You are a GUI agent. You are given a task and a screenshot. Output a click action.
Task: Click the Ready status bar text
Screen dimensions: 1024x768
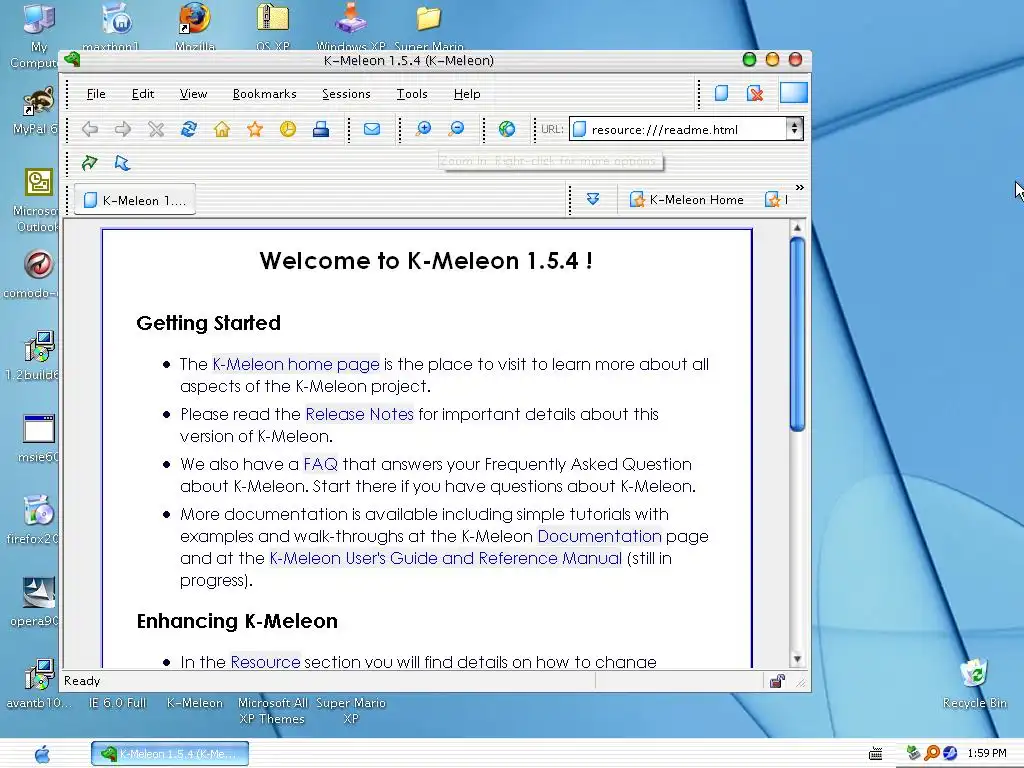coord(82,680)
